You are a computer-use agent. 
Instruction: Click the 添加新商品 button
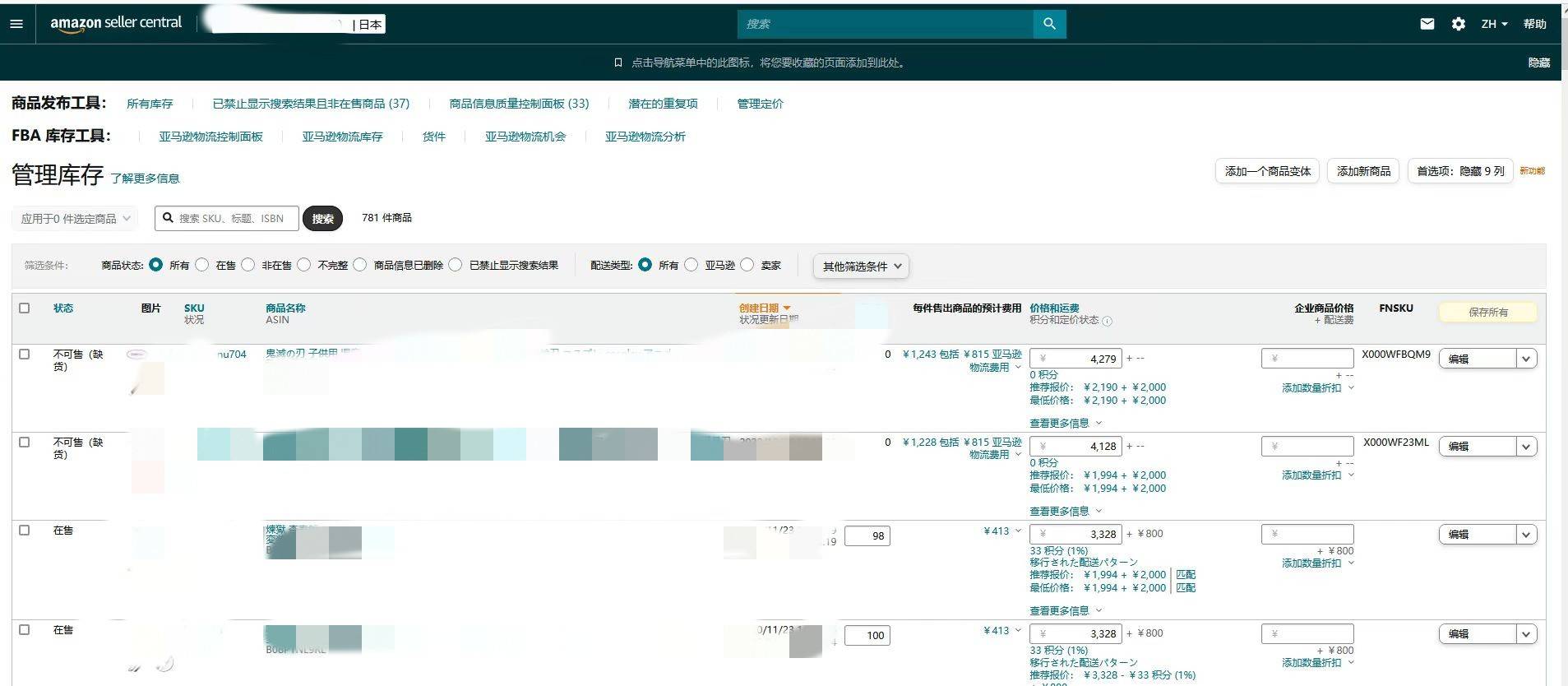(x=1363, y=171)
